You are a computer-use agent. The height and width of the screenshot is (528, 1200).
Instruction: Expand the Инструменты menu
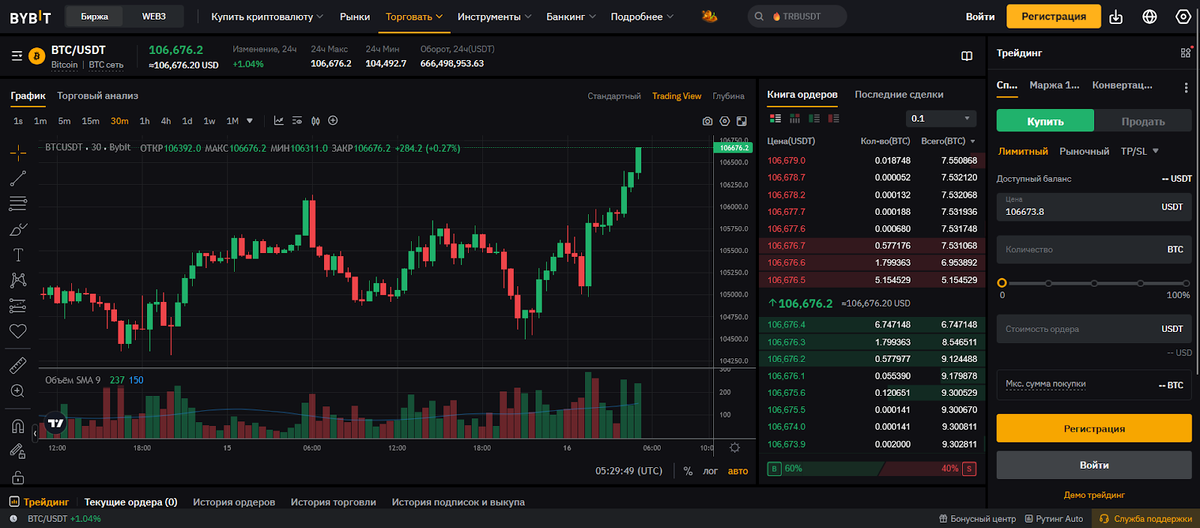tap(495, 17)
